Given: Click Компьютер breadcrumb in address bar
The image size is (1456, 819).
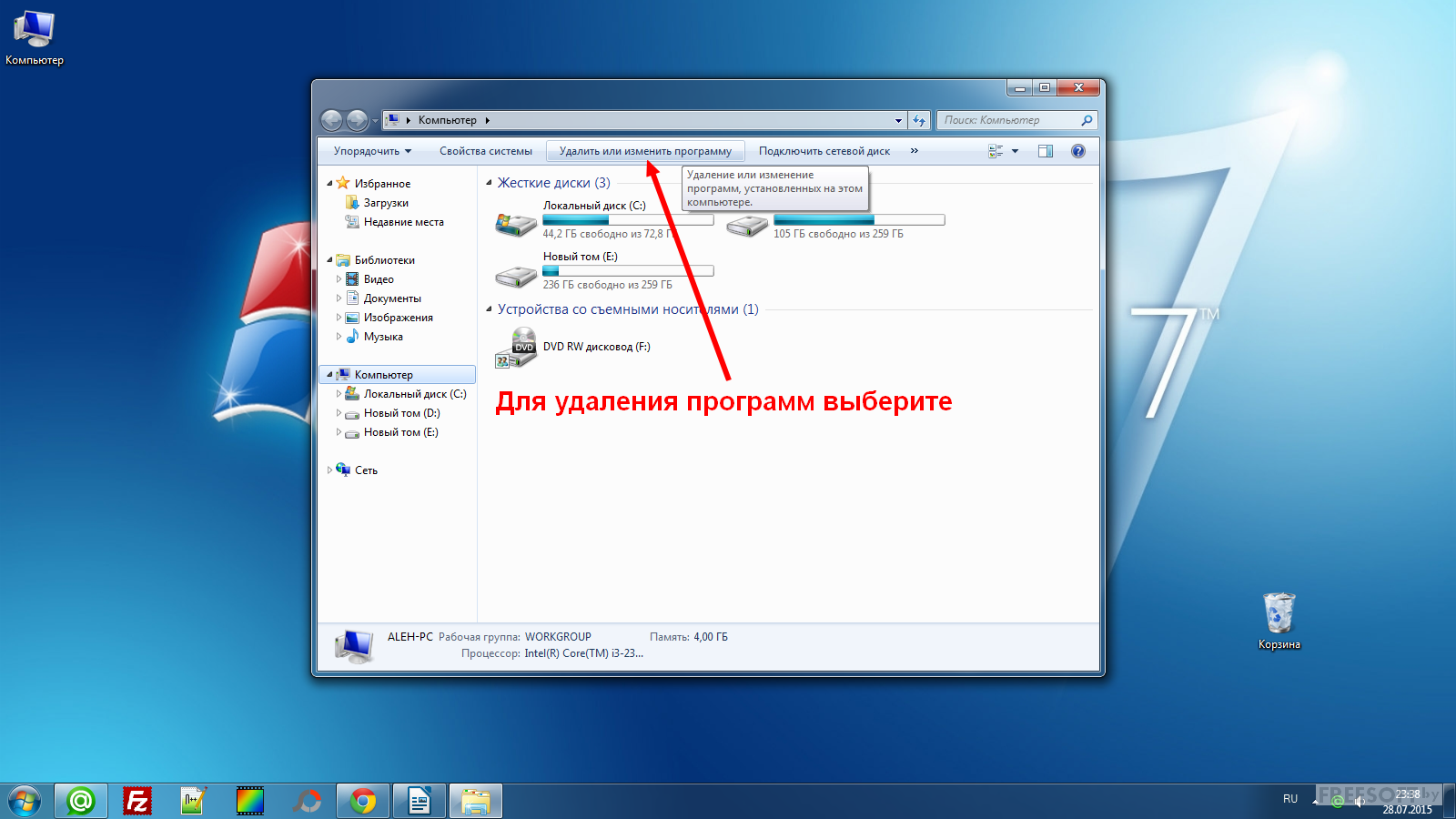Looking at the screenshot, I should [x=447, y=120].
